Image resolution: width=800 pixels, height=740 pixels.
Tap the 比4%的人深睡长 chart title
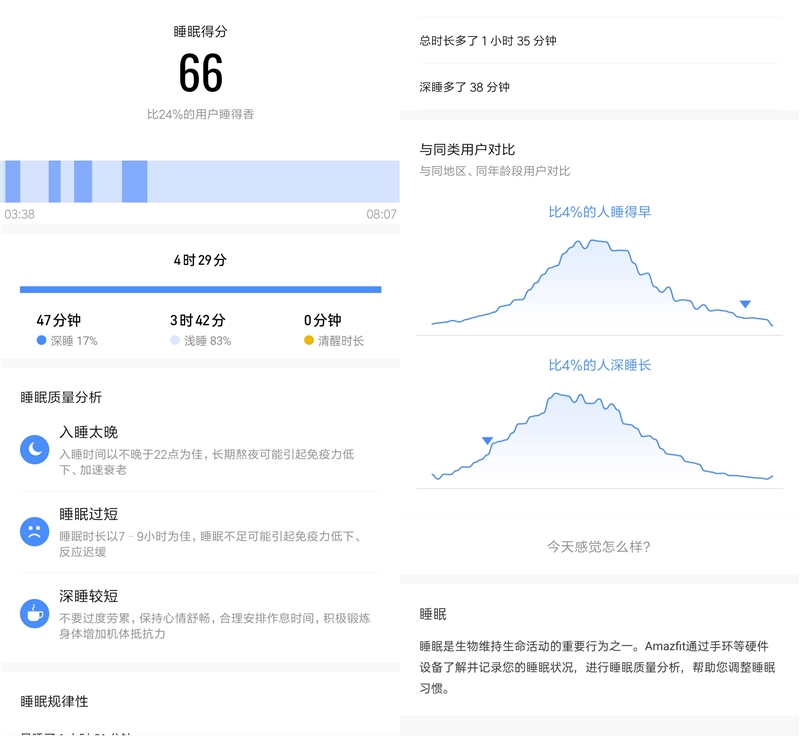click(599, 365)
